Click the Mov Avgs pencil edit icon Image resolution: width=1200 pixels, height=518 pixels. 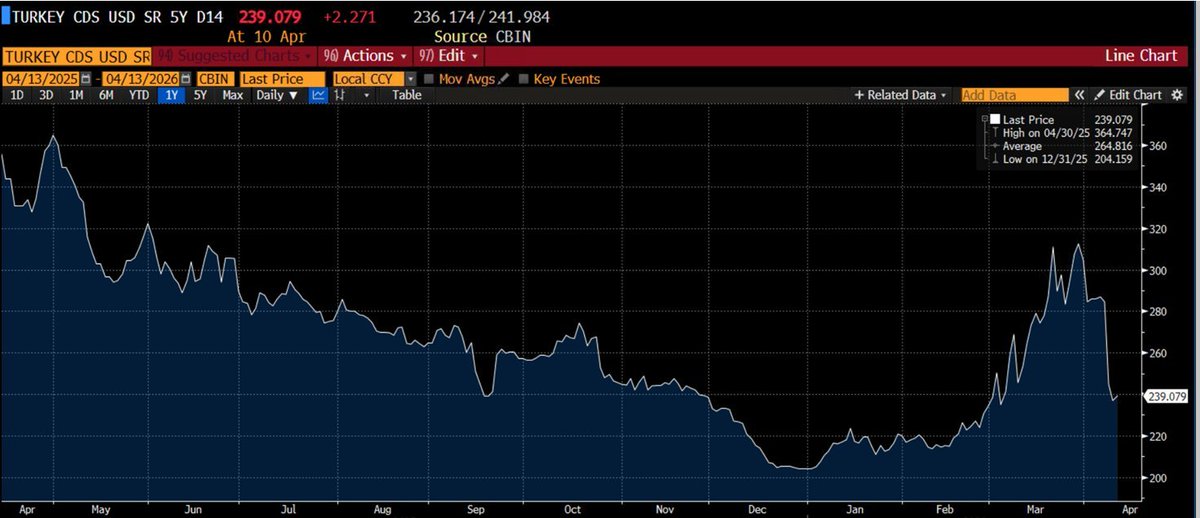(x=504, y=78)
